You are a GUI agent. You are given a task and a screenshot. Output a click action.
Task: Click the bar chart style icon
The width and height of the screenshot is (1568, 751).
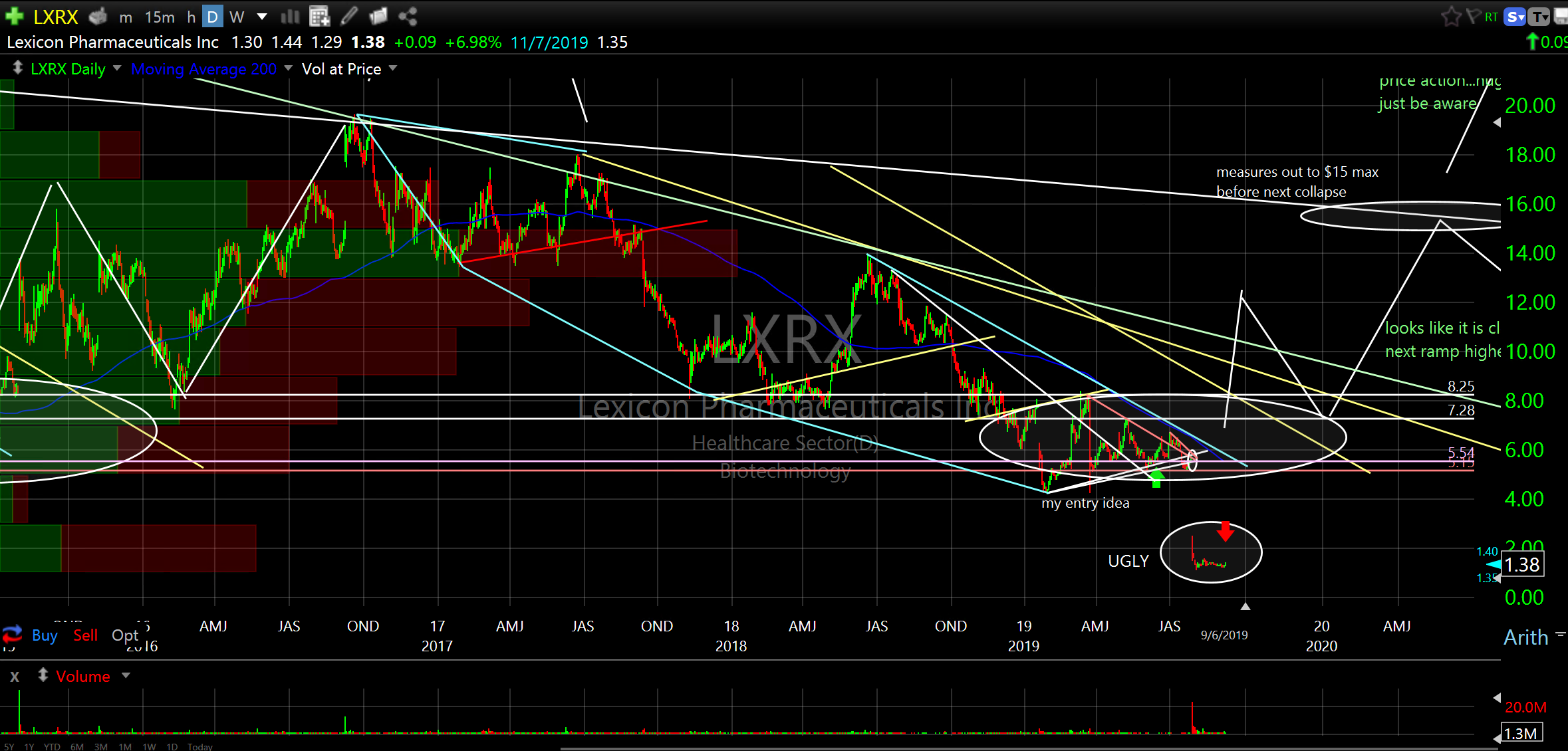[290, 16]
